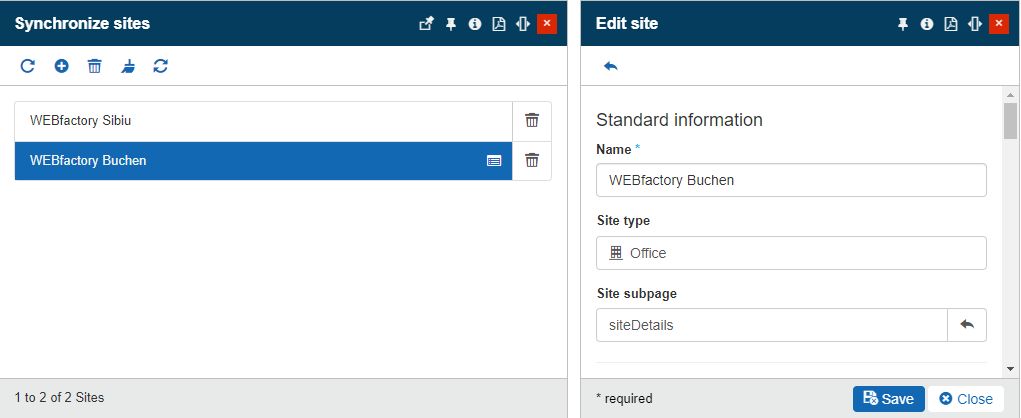Screen dimensions: 1021x418
Task: Click the trash icon in Synchronize sites toolbar
Action: pos(94,66)
